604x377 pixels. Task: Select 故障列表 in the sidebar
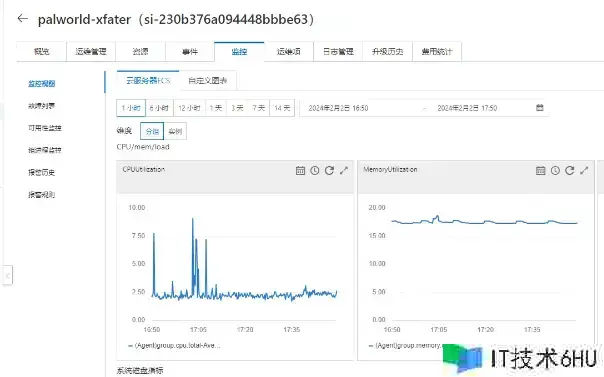[42, 106]
